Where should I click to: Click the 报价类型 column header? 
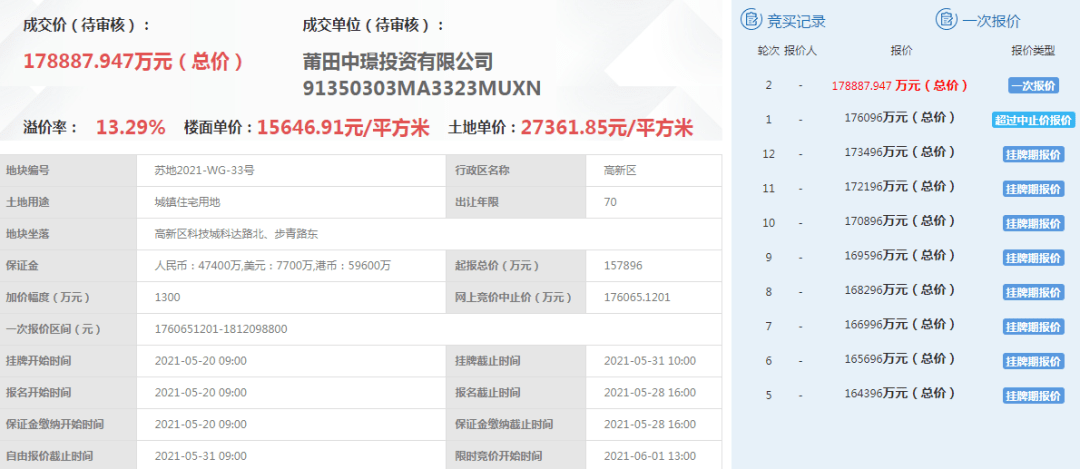pos(1032,51)
